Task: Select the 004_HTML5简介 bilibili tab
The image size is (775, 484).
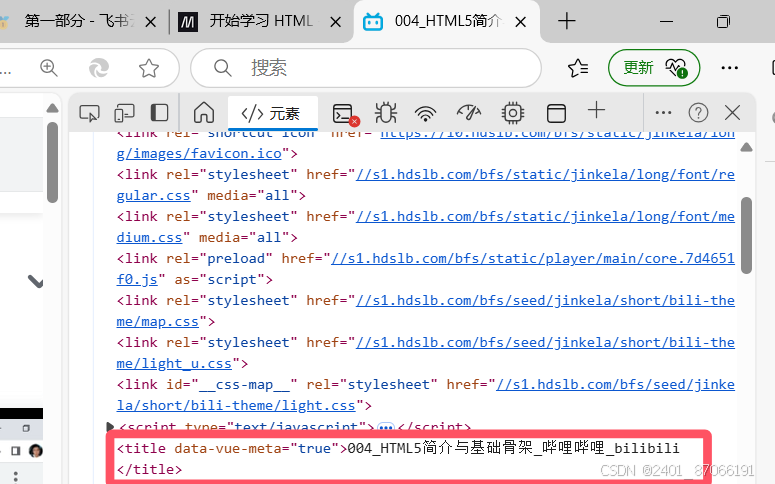Action: (446, 21)
